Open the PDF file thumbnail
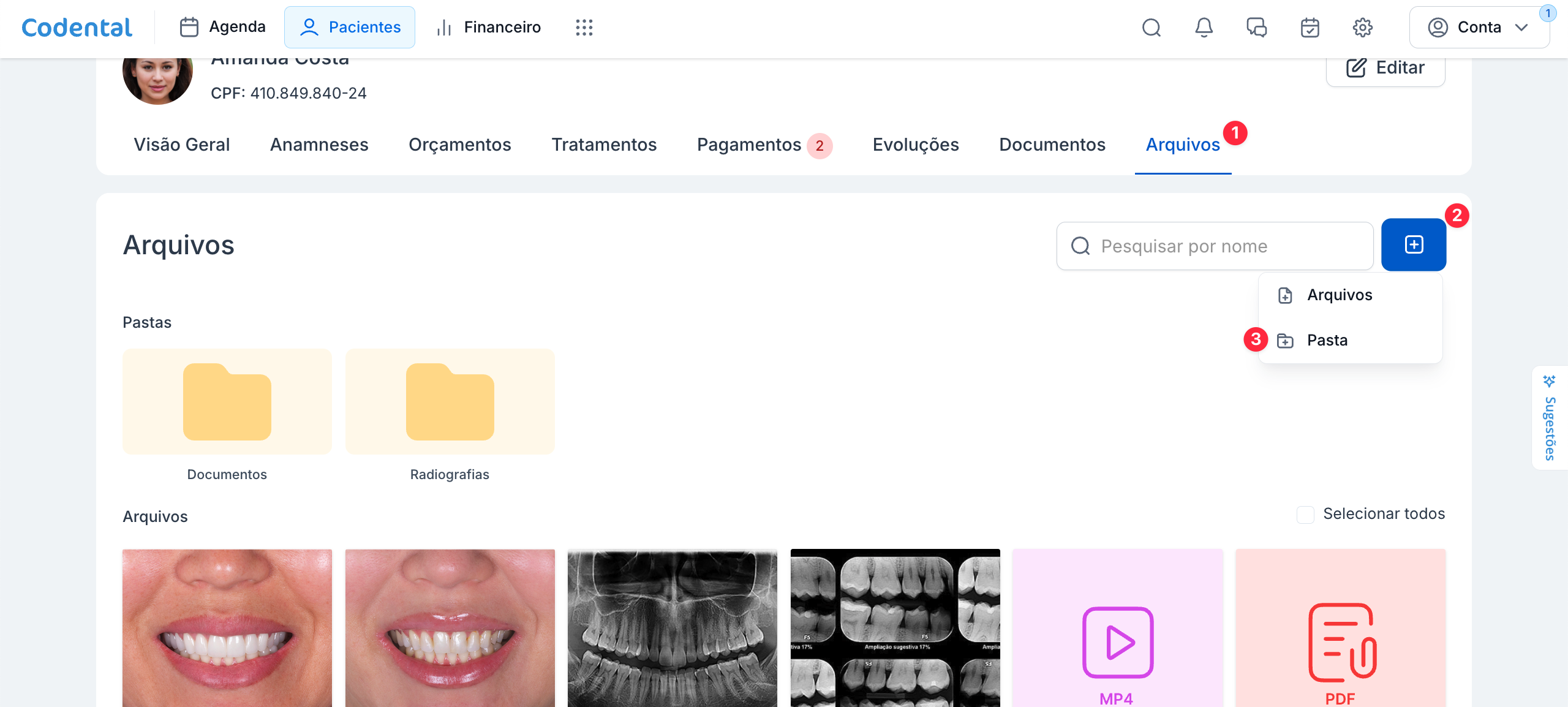Viewport: 1568px width, 707px height. pos(1340,628)
